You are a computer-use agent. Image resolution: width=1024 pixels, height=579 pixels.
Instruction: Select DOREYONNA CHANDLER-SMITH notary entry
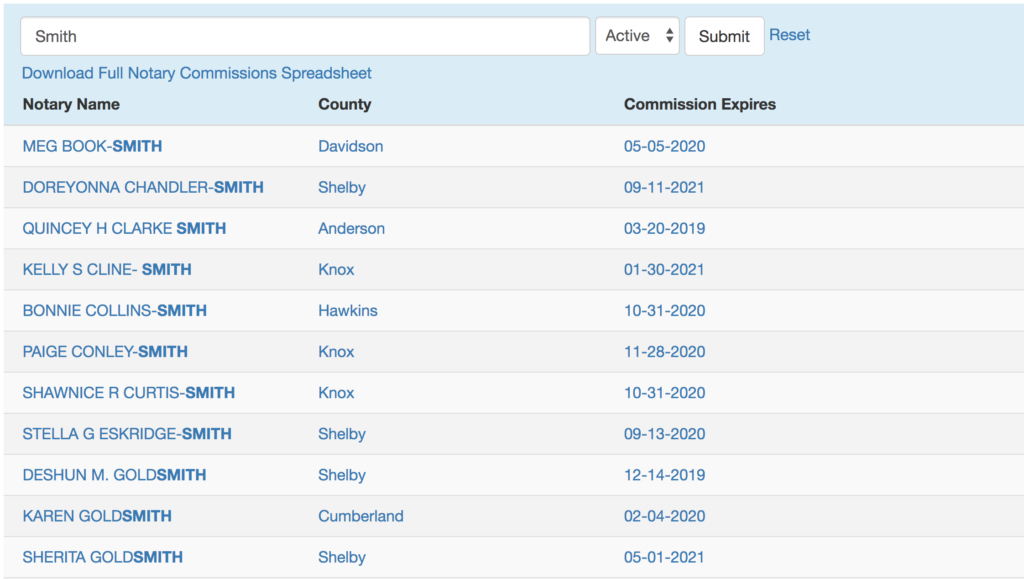point(143,187)
